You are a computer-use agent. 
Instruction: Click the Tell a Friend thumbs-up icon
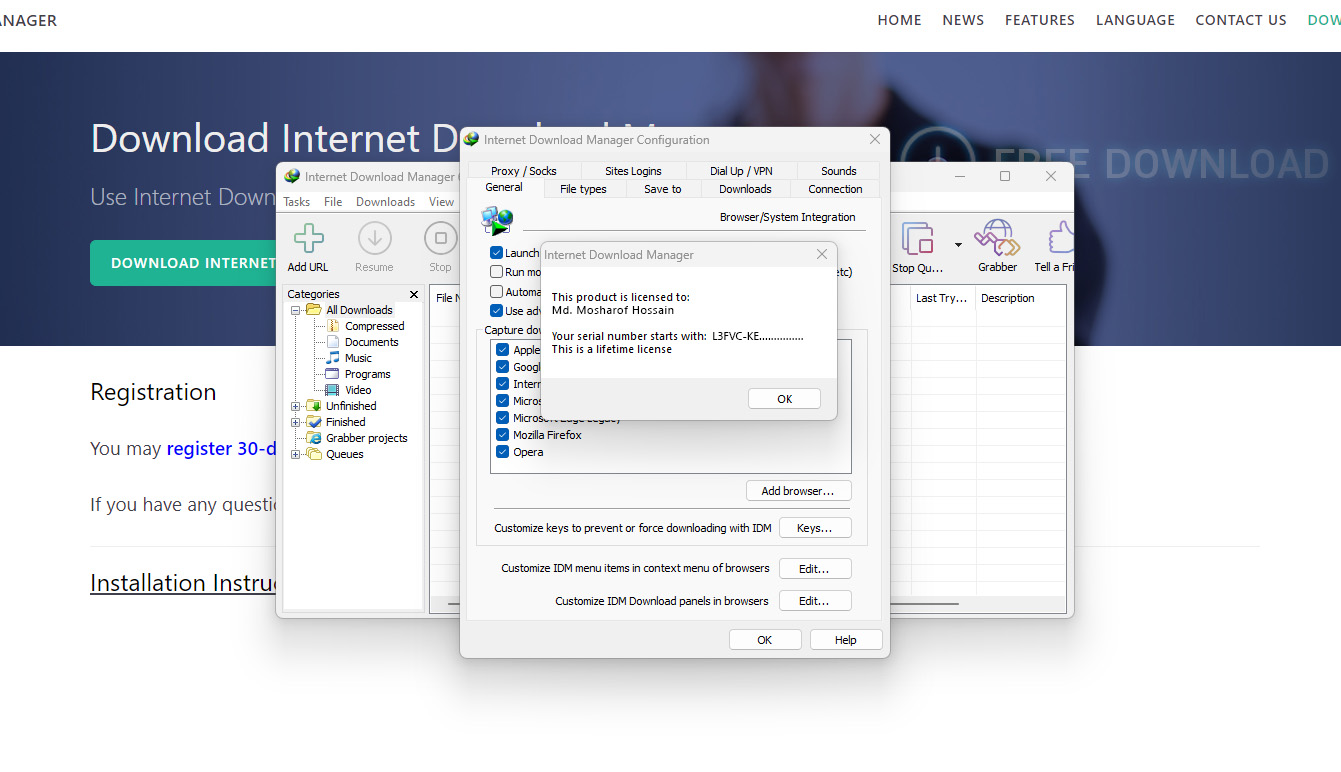coord(1058,240)
